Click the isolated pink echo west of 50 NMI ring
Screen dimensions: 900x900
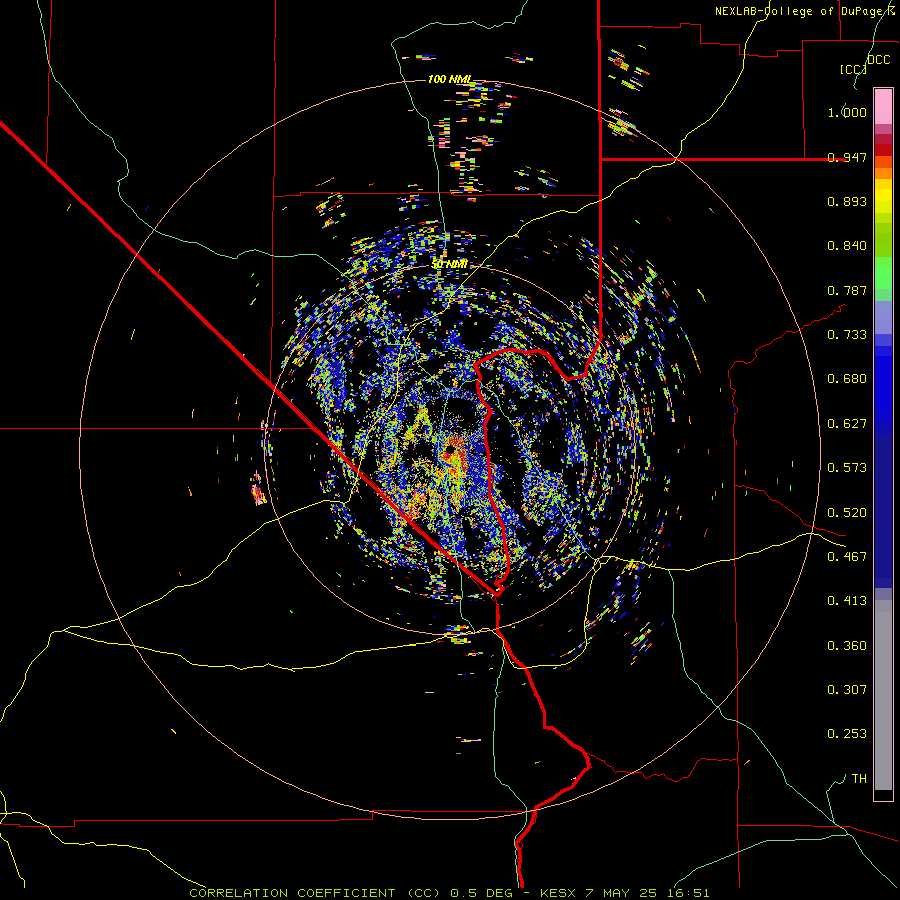click(258, 492)
